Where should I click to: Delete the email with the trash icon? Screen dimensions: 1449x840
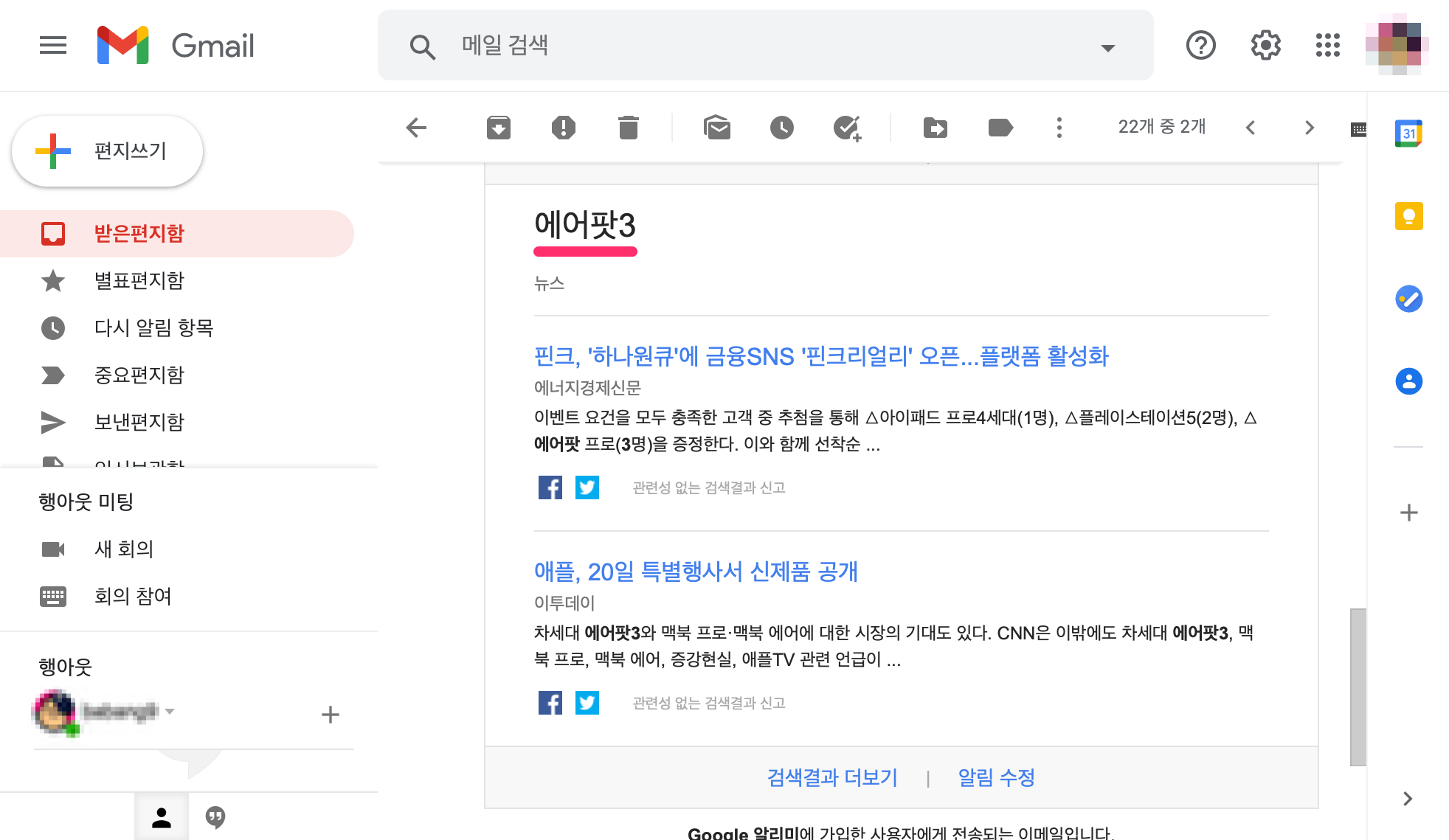tap(628, 128)
